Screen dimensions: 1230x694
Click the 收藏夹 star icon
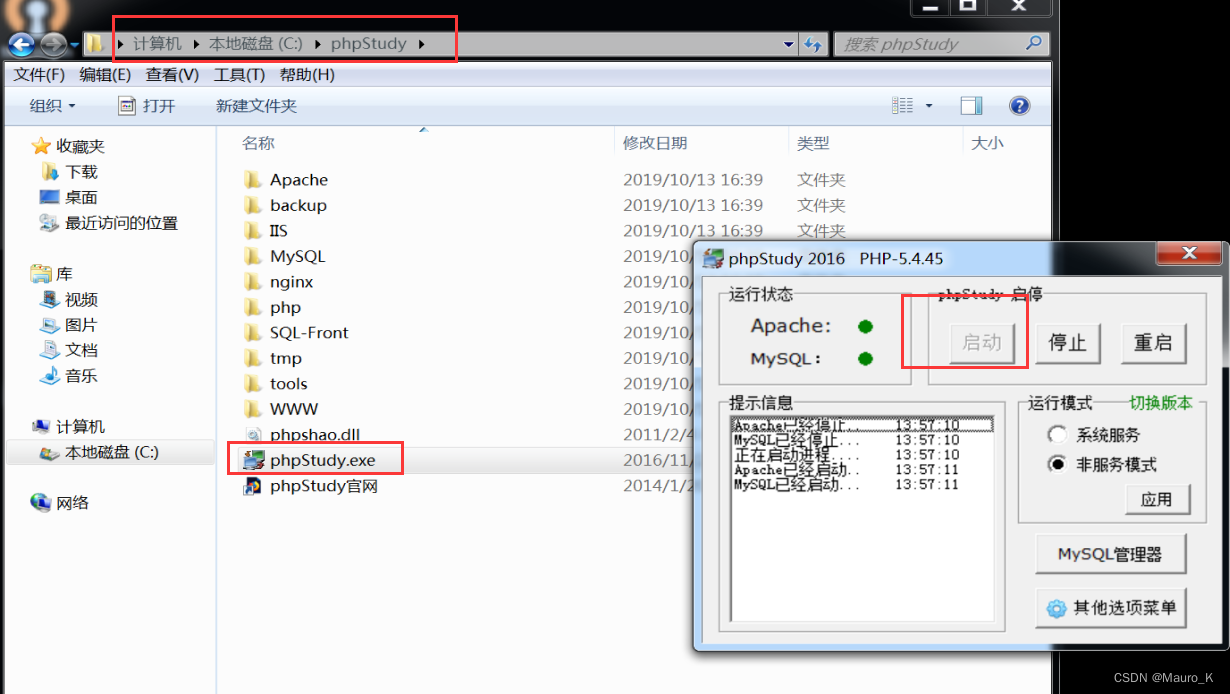point(41,147)
